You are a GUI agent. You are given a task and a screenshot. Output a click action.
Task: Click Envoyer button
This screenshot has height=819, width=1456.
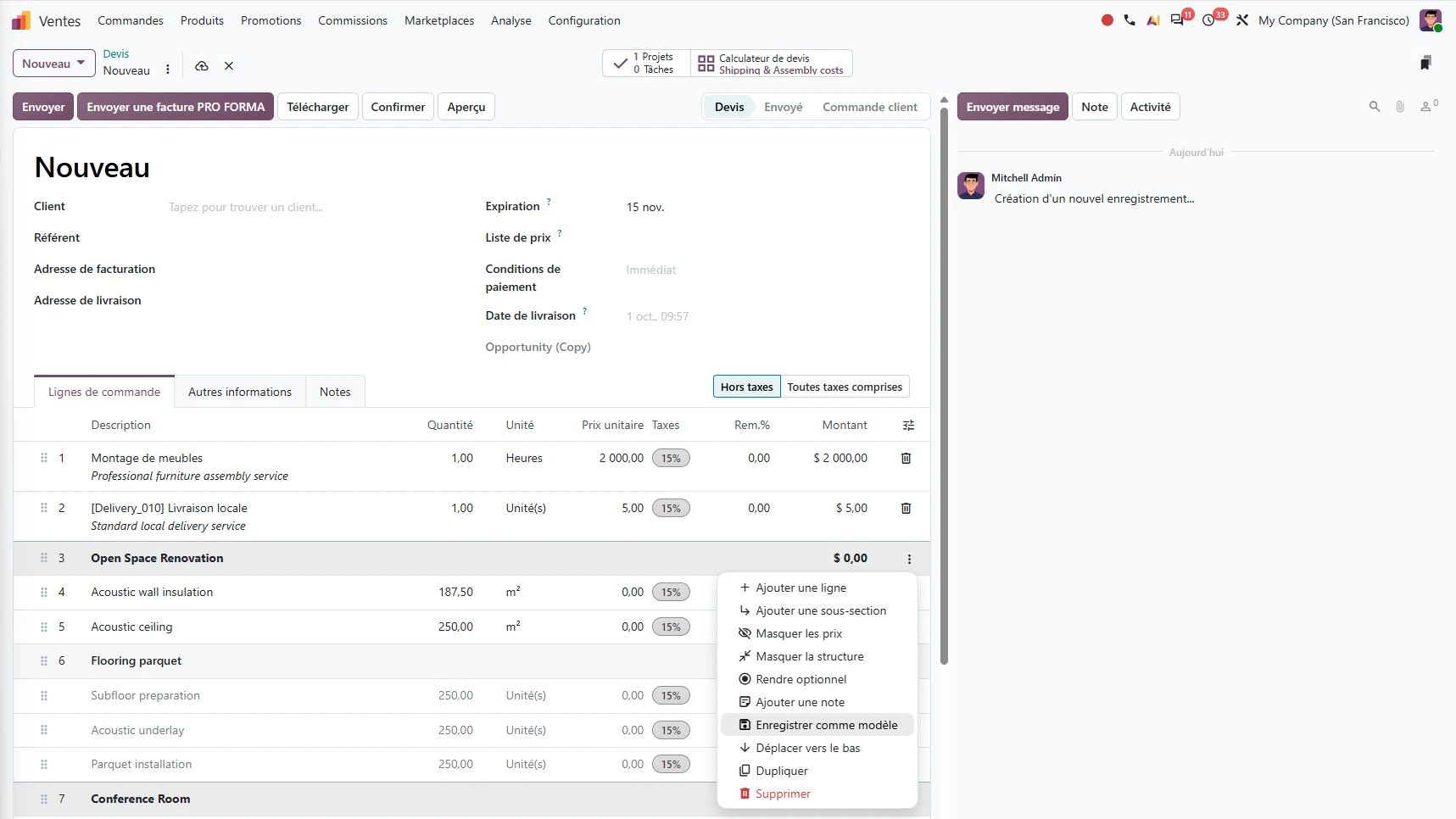pyautogui.click(x=43, y=107)
